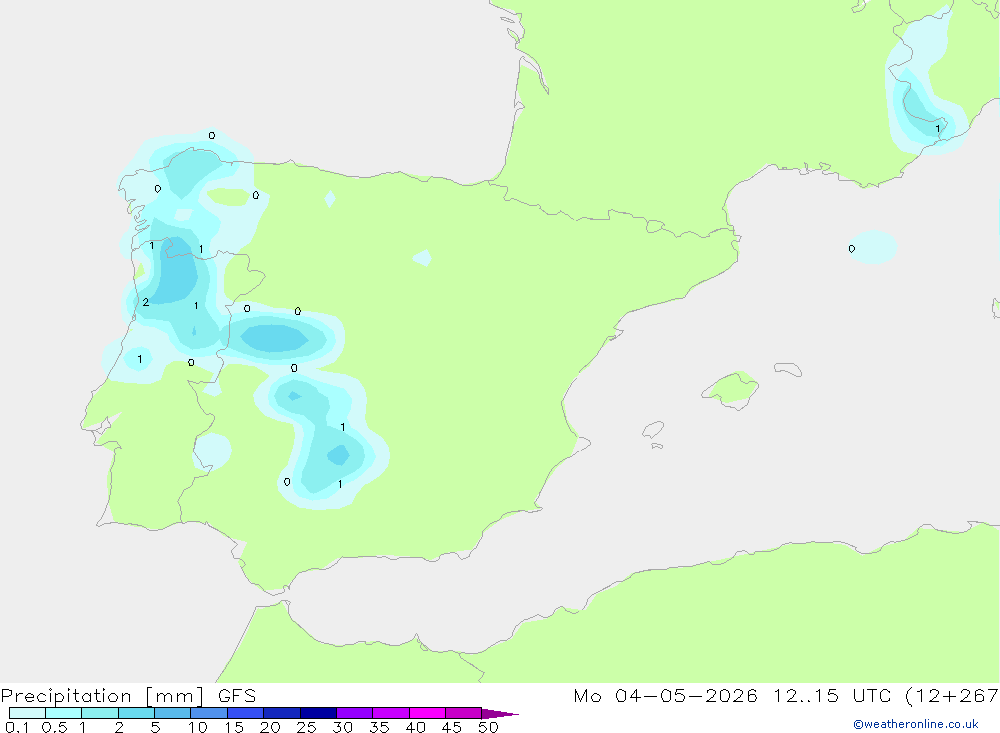
Task: Click the 'Precipitation [mm] GFS' title text
Action: click(x=128, y=696)
